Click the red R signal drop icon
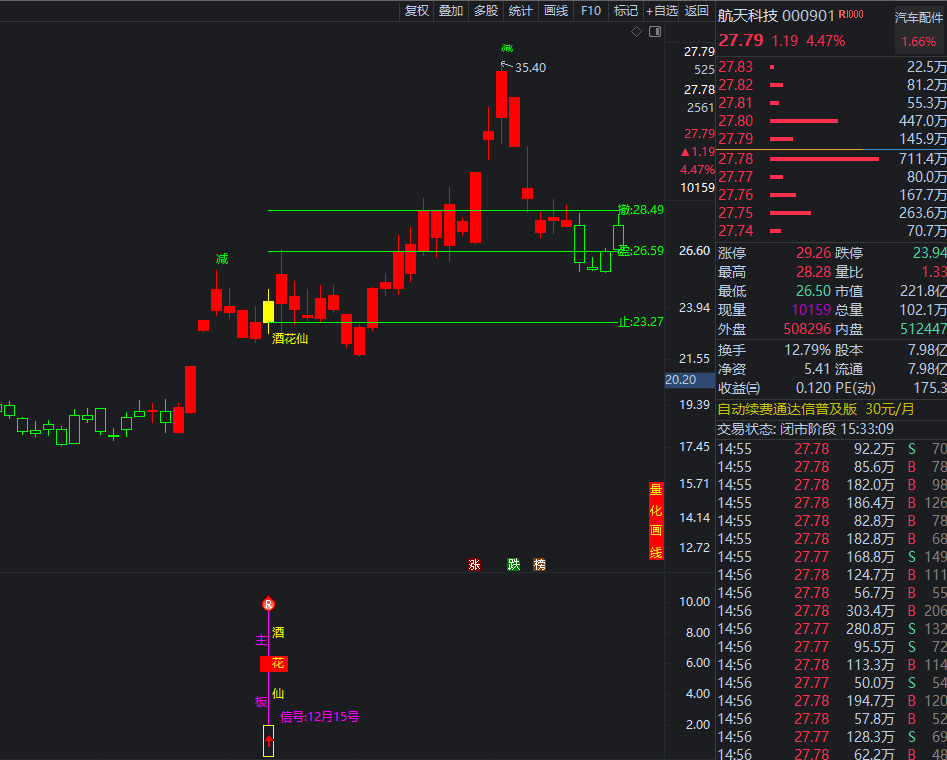 [x=268, y=604]
